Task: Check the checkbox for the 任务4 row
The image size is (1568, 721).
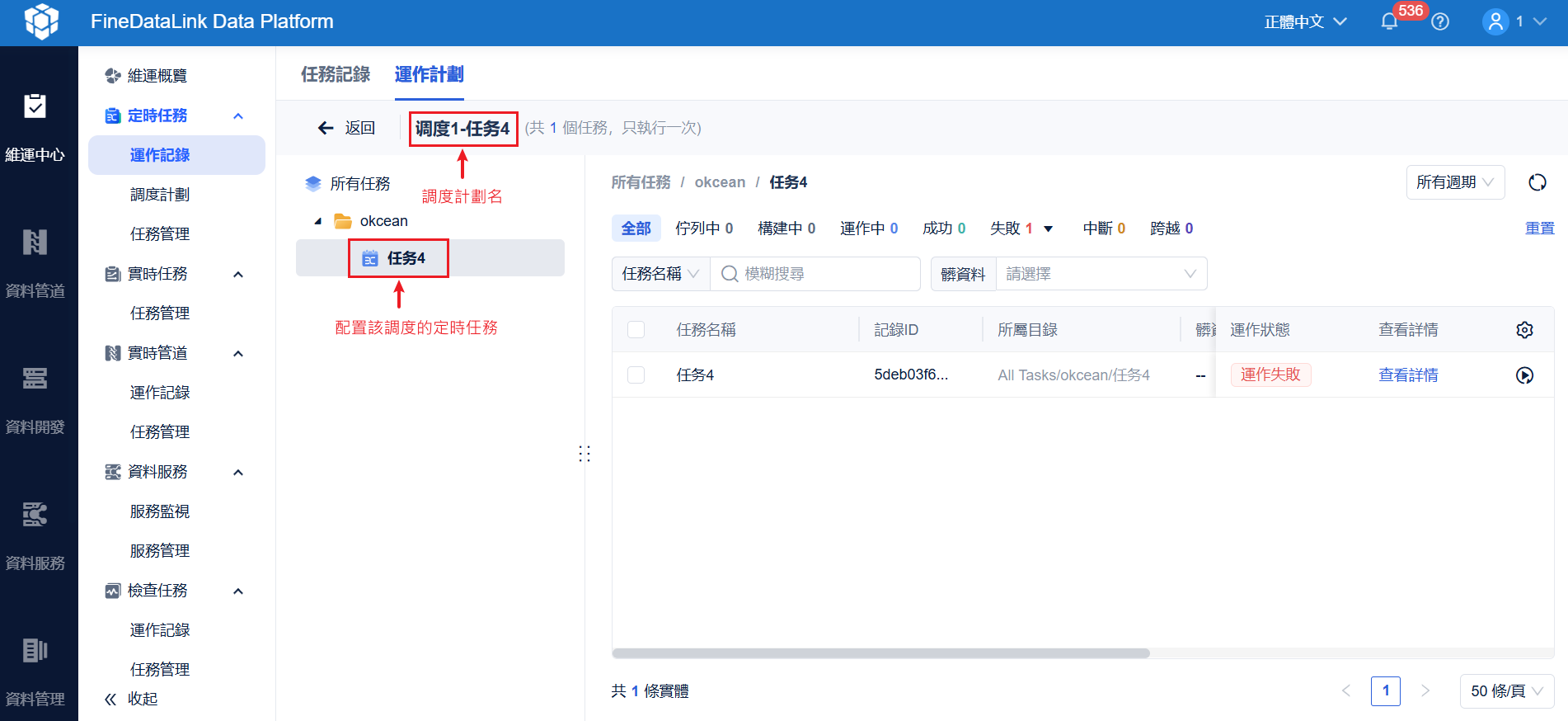Action: point(636,375)
